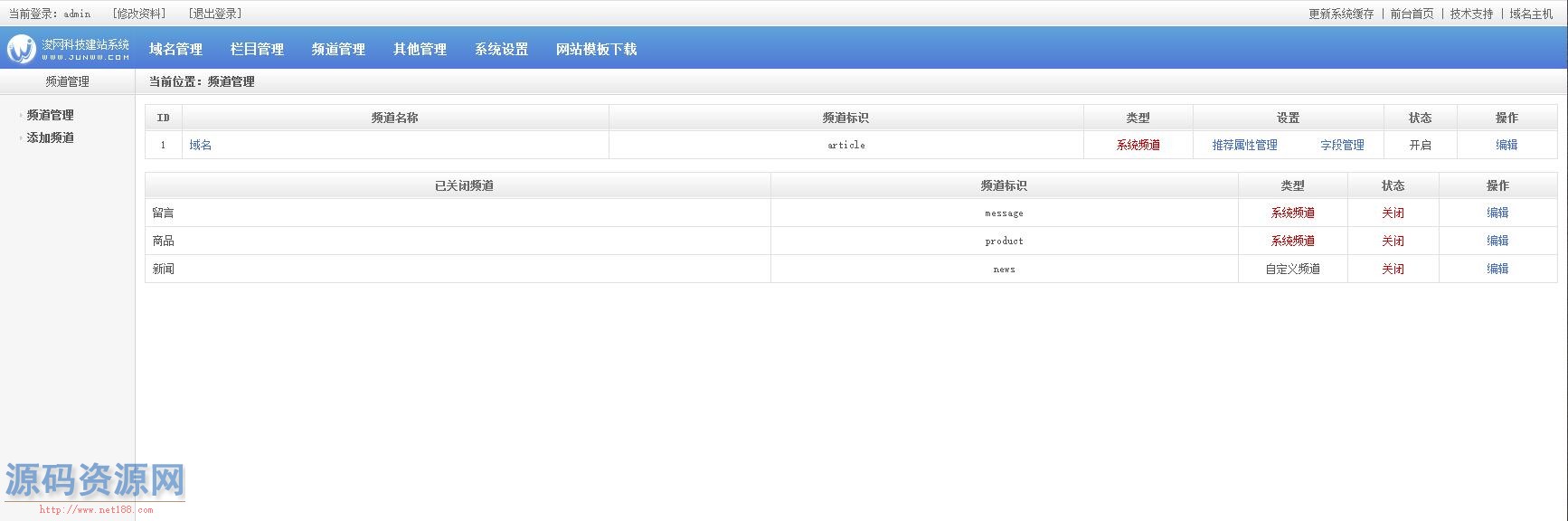The image size is (1568, 521).
Task: Click the 修改资料 link
Action: click(x=138, y=14)
